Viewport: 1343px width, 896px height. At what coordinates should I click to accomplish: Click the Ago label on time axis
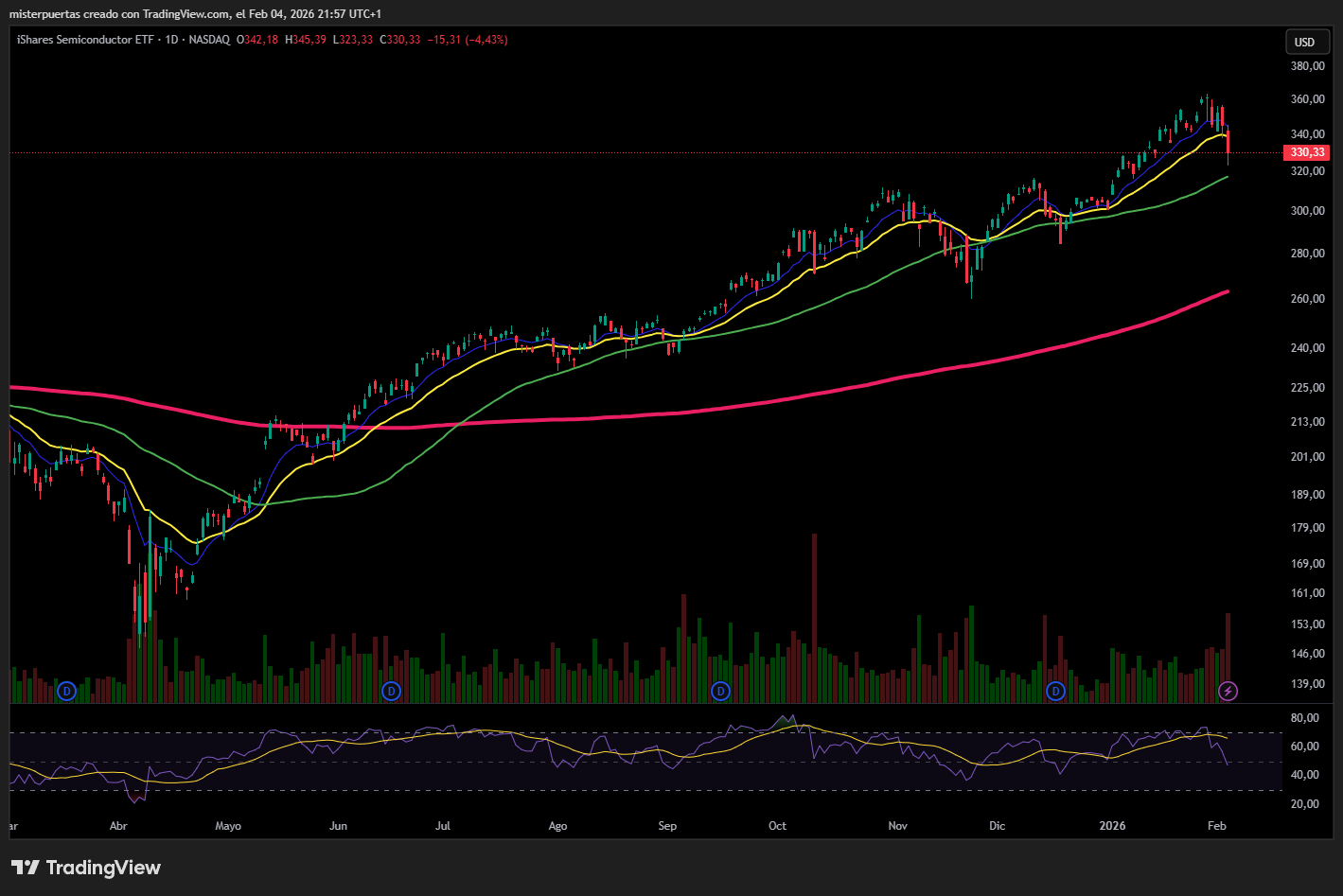557,826
